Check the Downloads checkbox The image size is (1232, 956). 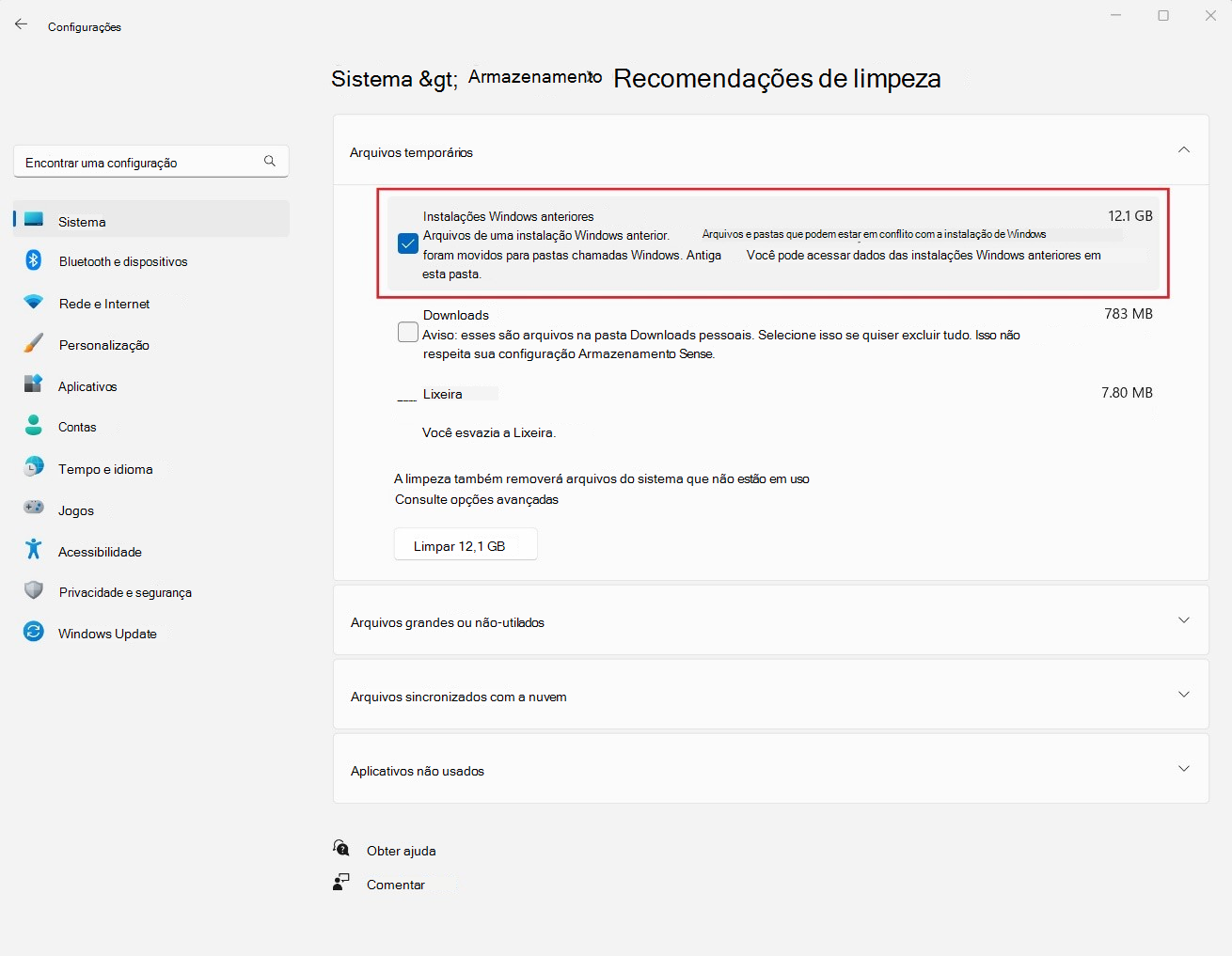coord(408,333)
